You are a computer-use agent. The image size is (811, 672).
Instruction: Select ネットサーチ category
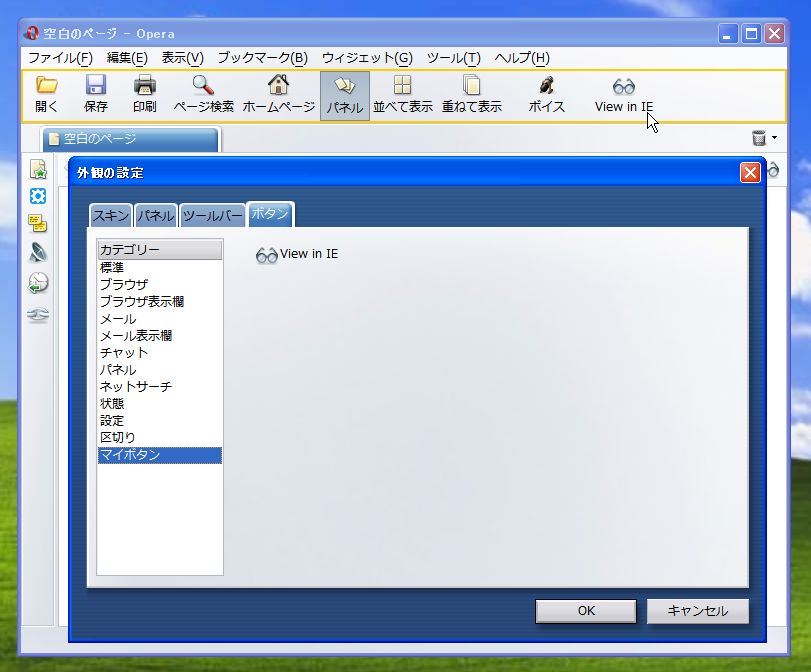tap(160, 386)
